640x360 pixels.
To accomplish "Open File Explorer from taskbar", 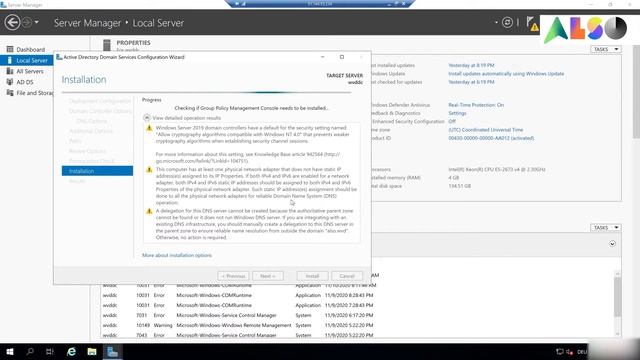I will pos(92,351).
